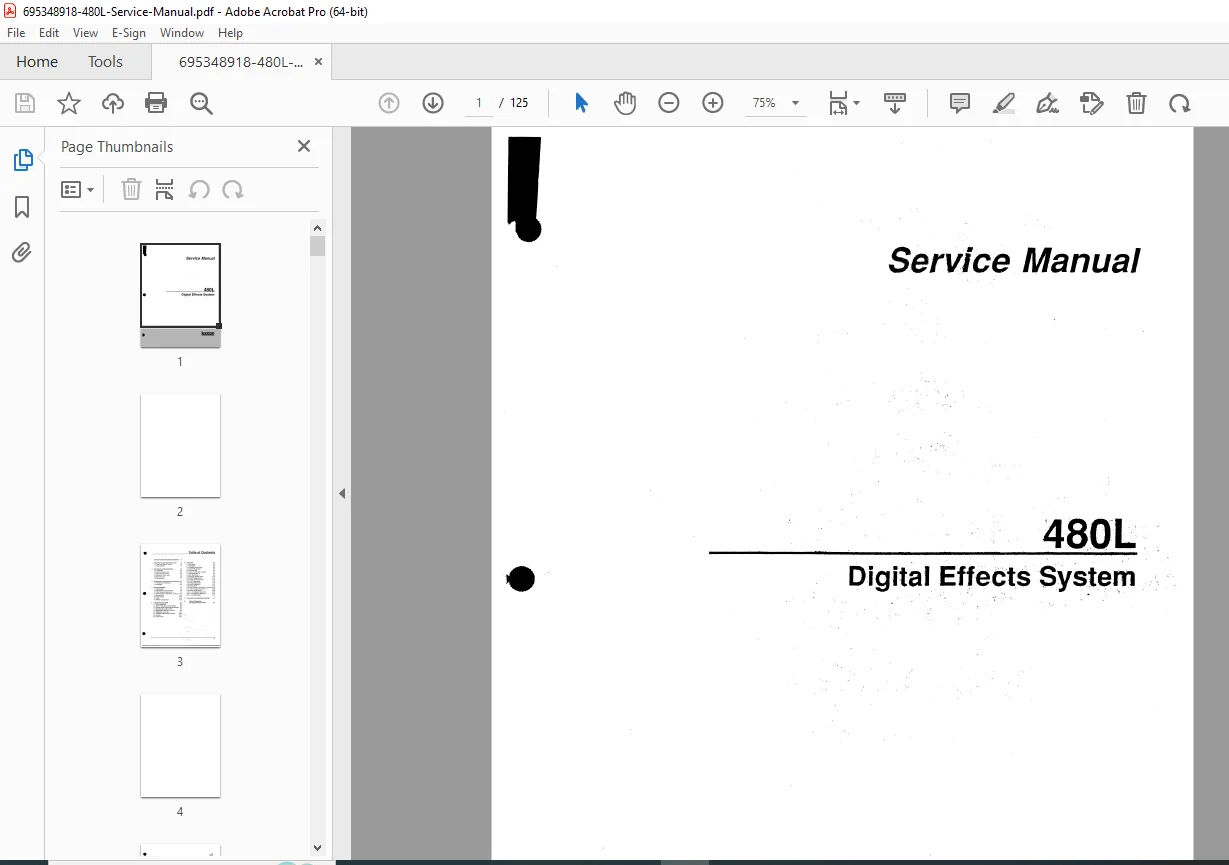Add a comment with speech bubble icon
Viewport: 1229px width, 865px height.
960,103
